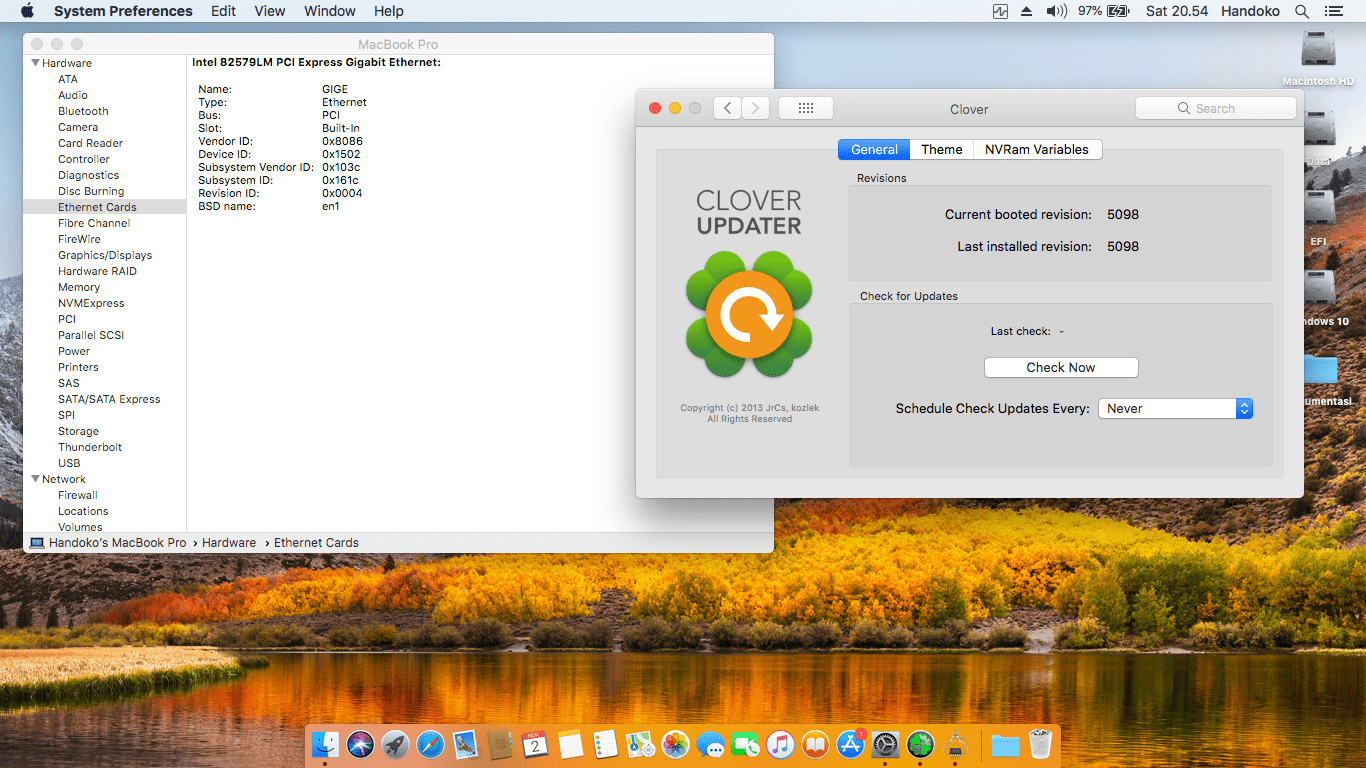The width and height of the screenshot is (1366, 768).
Task: Select Firewall under Network
Action: (x=78, y=495)
